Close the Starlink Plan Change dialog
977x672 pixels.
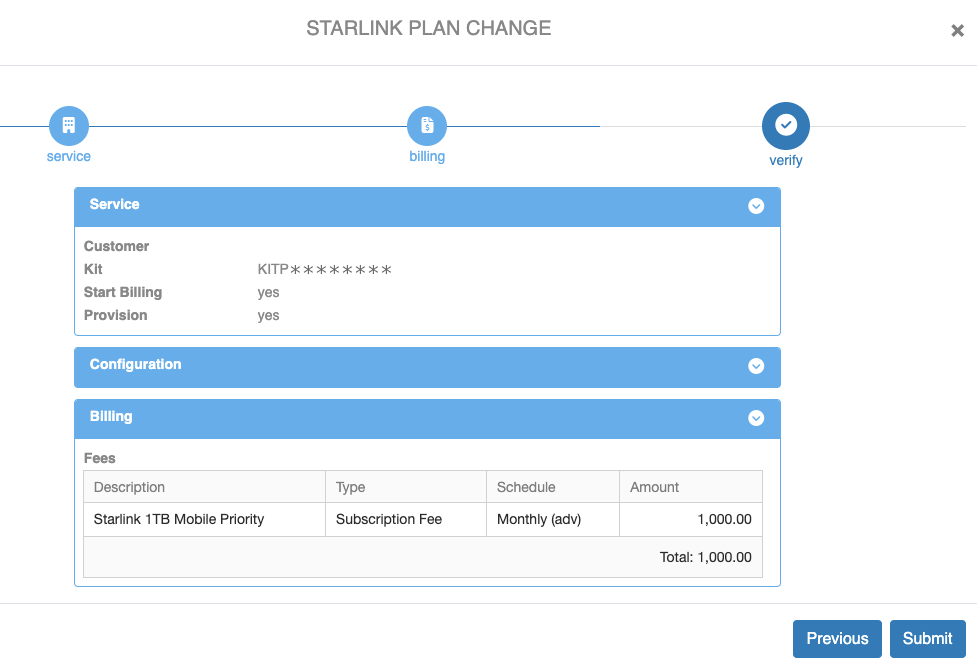coord(957,31)
